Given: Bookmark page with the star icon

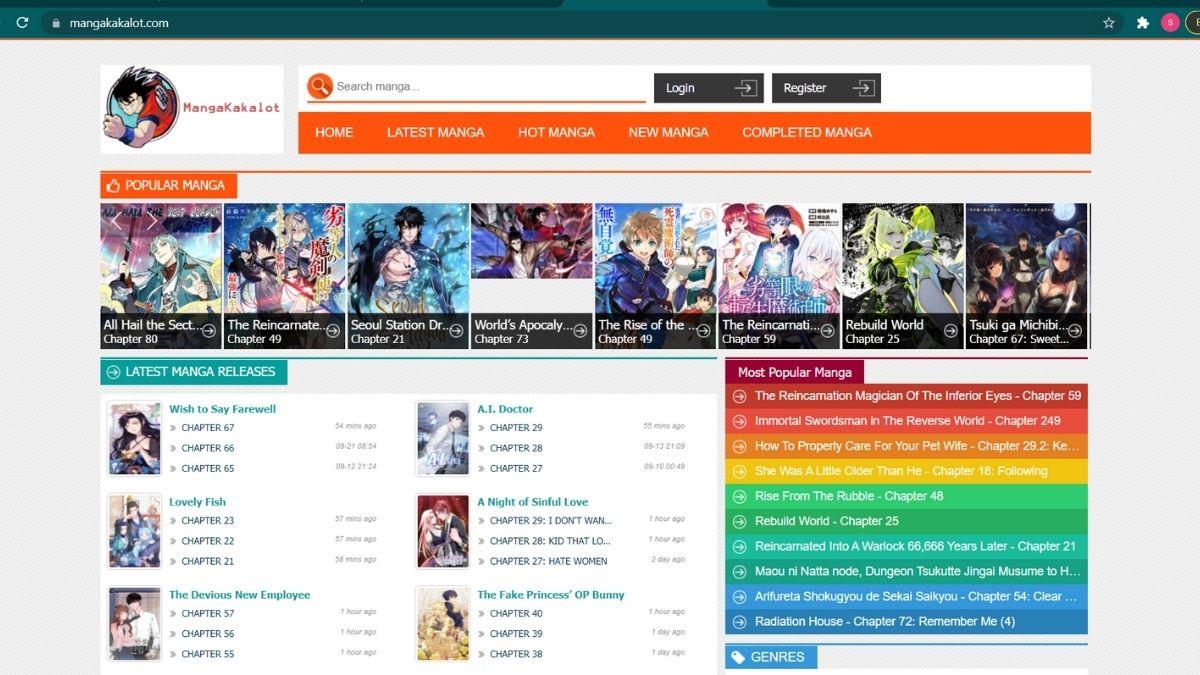Looking at the screenshot, I should 1109,22.
